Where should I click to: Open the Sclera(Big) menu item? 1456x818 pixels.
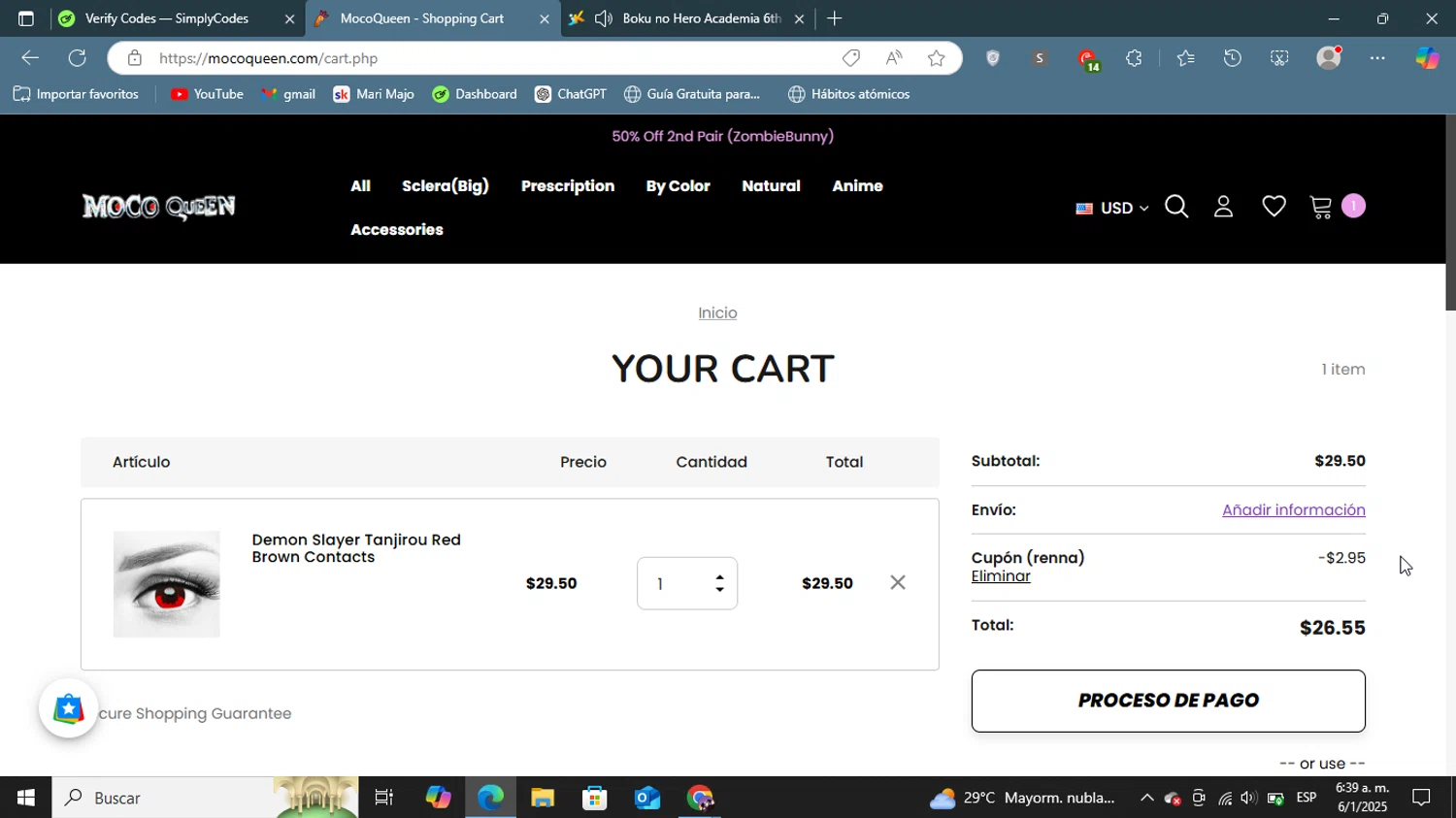tap(446, 186)
